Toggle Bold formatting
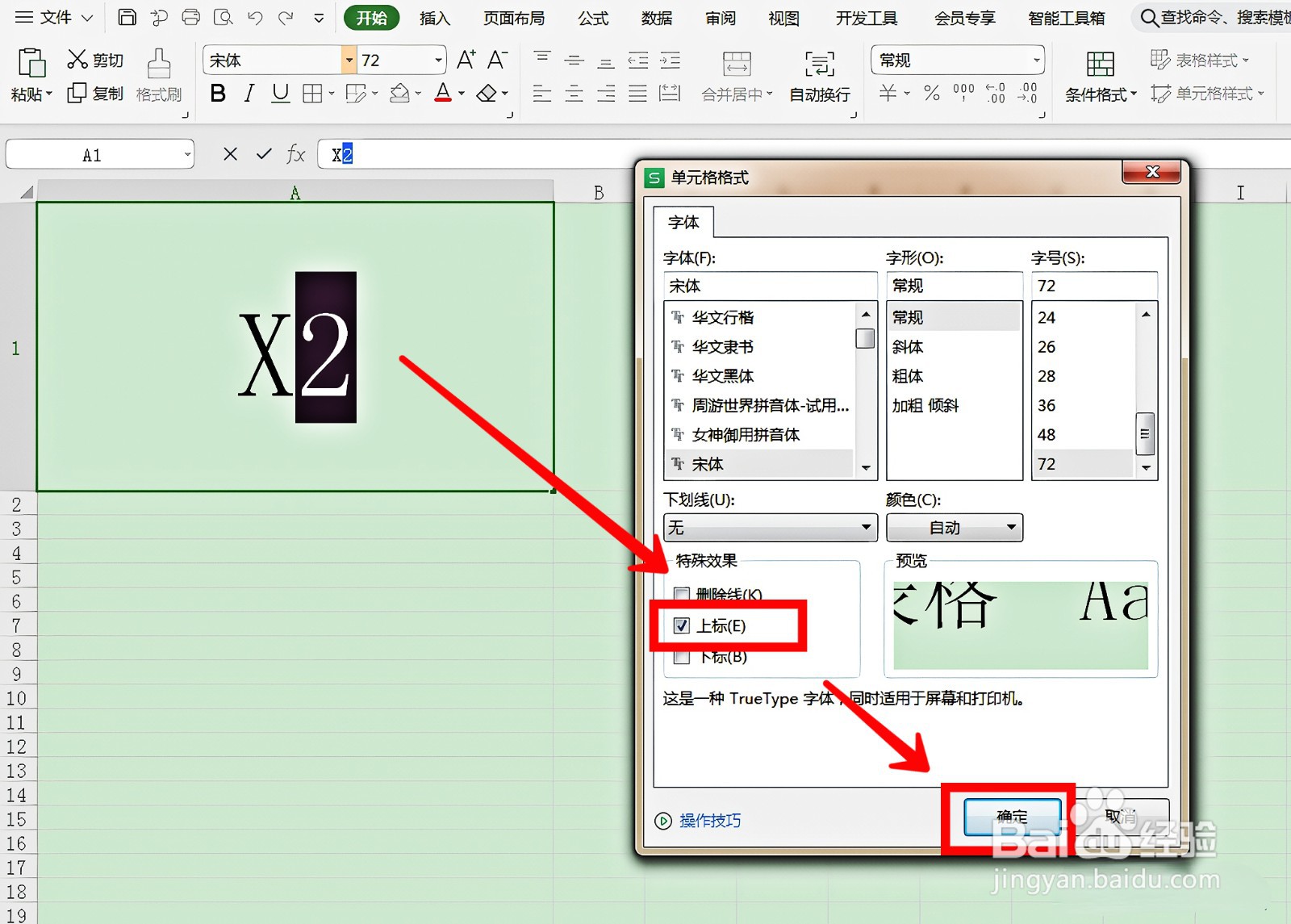The image size is (1291, 924). [x=218, y=94]
